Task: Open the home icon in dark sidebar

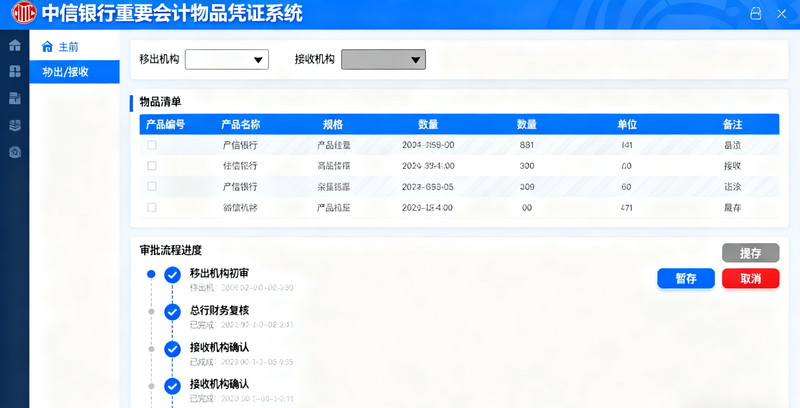Action: 15,45
